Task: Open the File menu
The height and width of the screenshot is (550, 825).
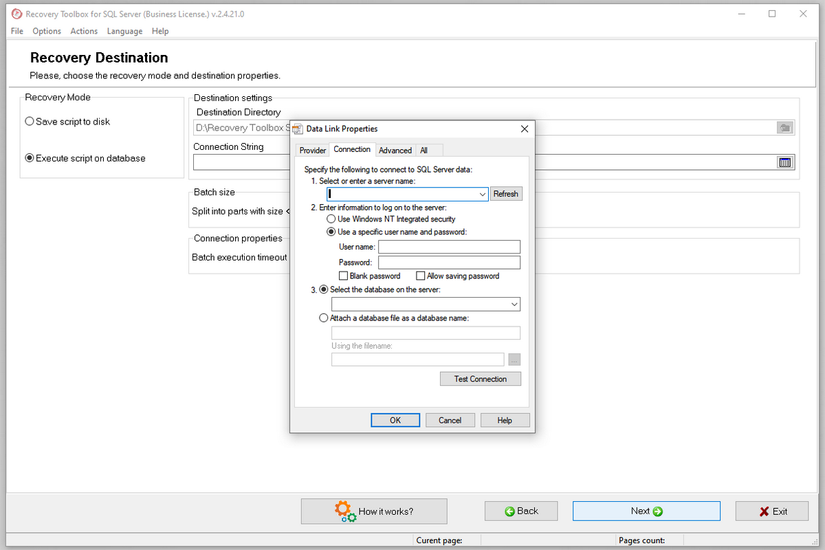Action: tap(17, 31)
